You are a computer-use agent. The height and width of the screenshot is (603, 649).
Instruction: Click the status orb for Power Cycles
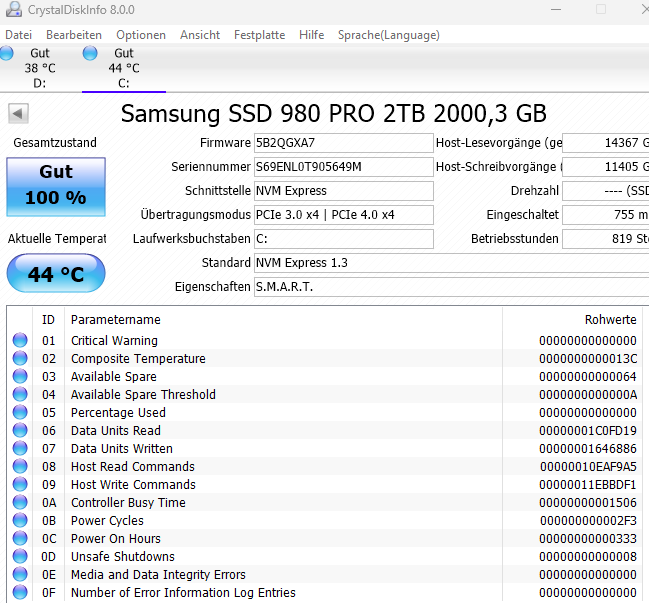(x=20, y=520)
